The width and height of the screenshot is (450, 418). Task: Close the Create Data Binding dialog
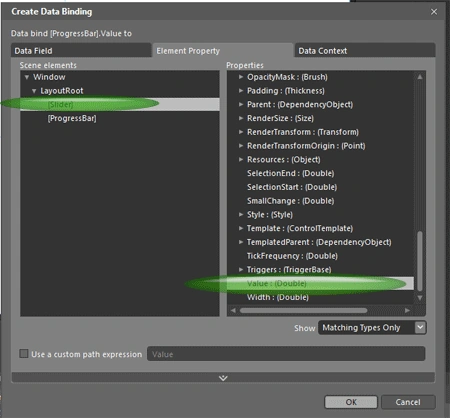(x=434, y=12)
